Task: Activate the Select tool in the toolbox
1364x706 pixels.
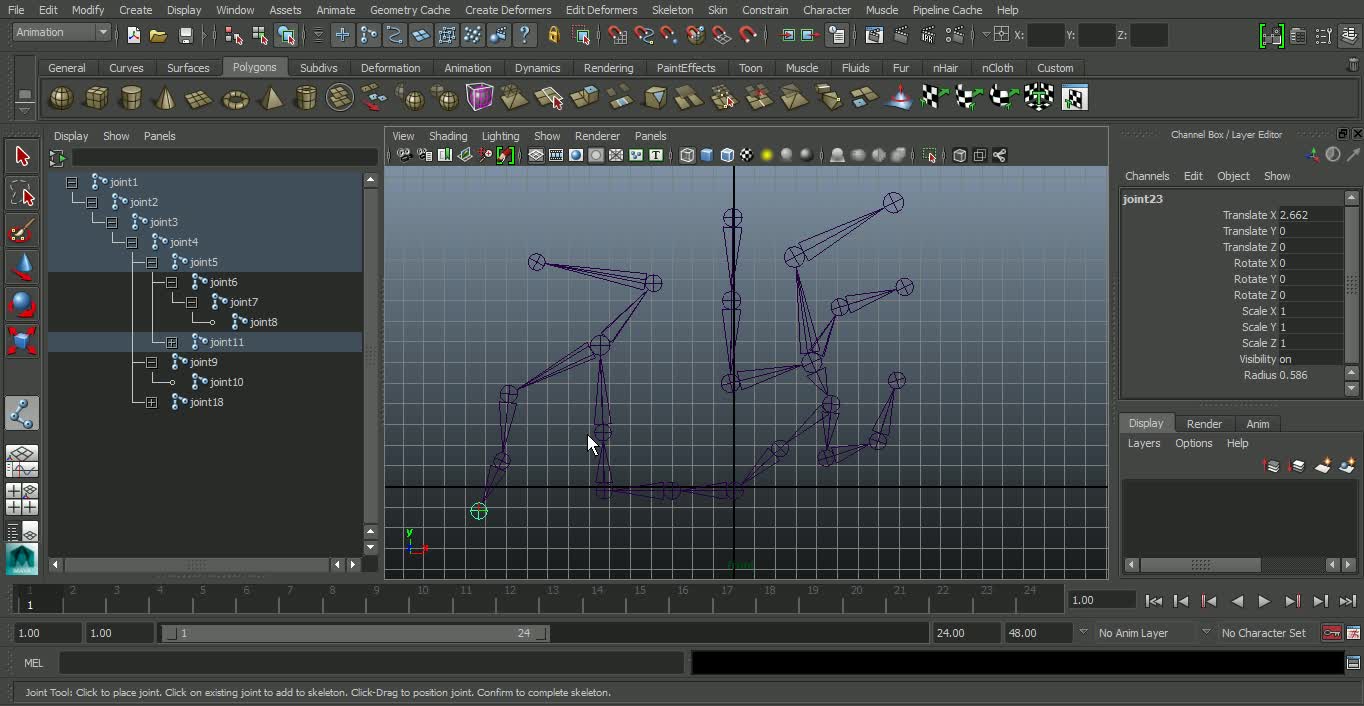Action: (x=22, y=156)
